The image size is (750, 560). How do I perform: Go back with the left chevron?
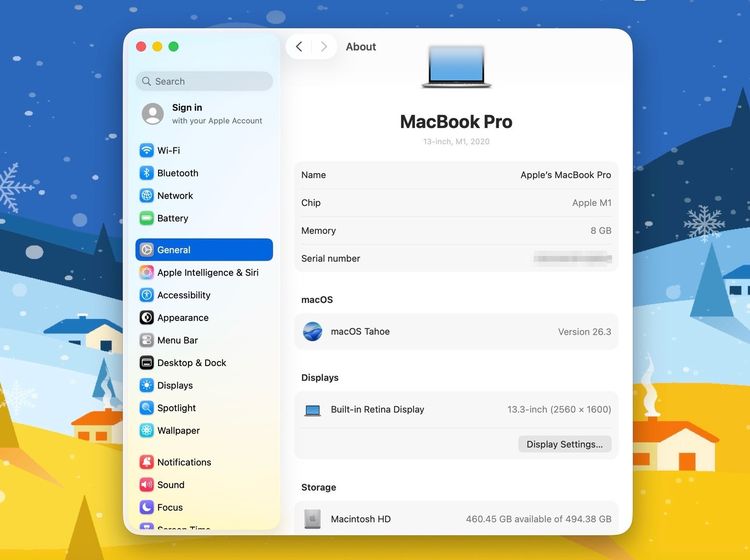click(x=299, y=46)
